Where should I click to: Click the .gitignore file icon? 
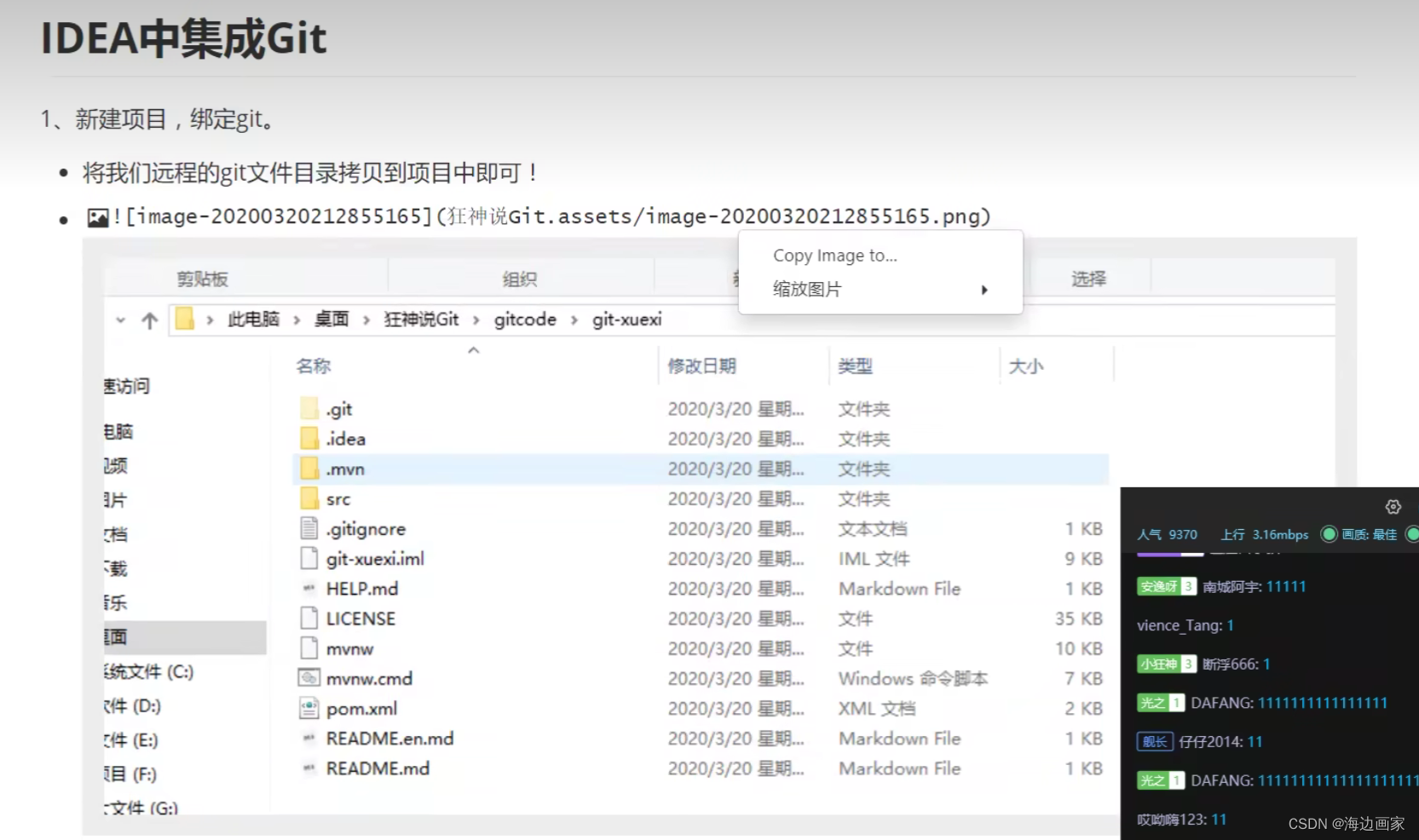click(309, 529)
